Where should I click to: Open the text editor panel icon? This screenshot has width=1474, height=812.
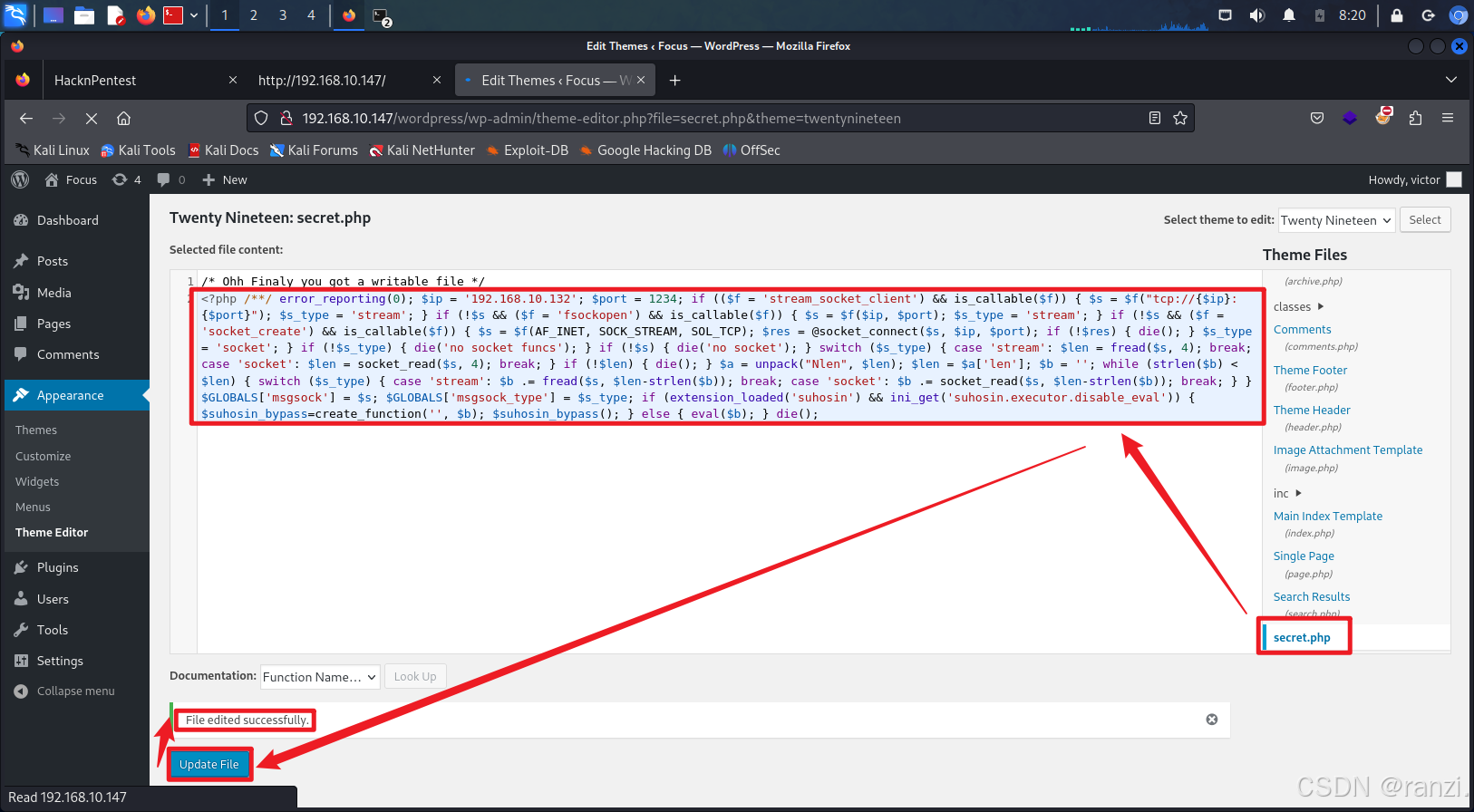click(x=115, y=15)
